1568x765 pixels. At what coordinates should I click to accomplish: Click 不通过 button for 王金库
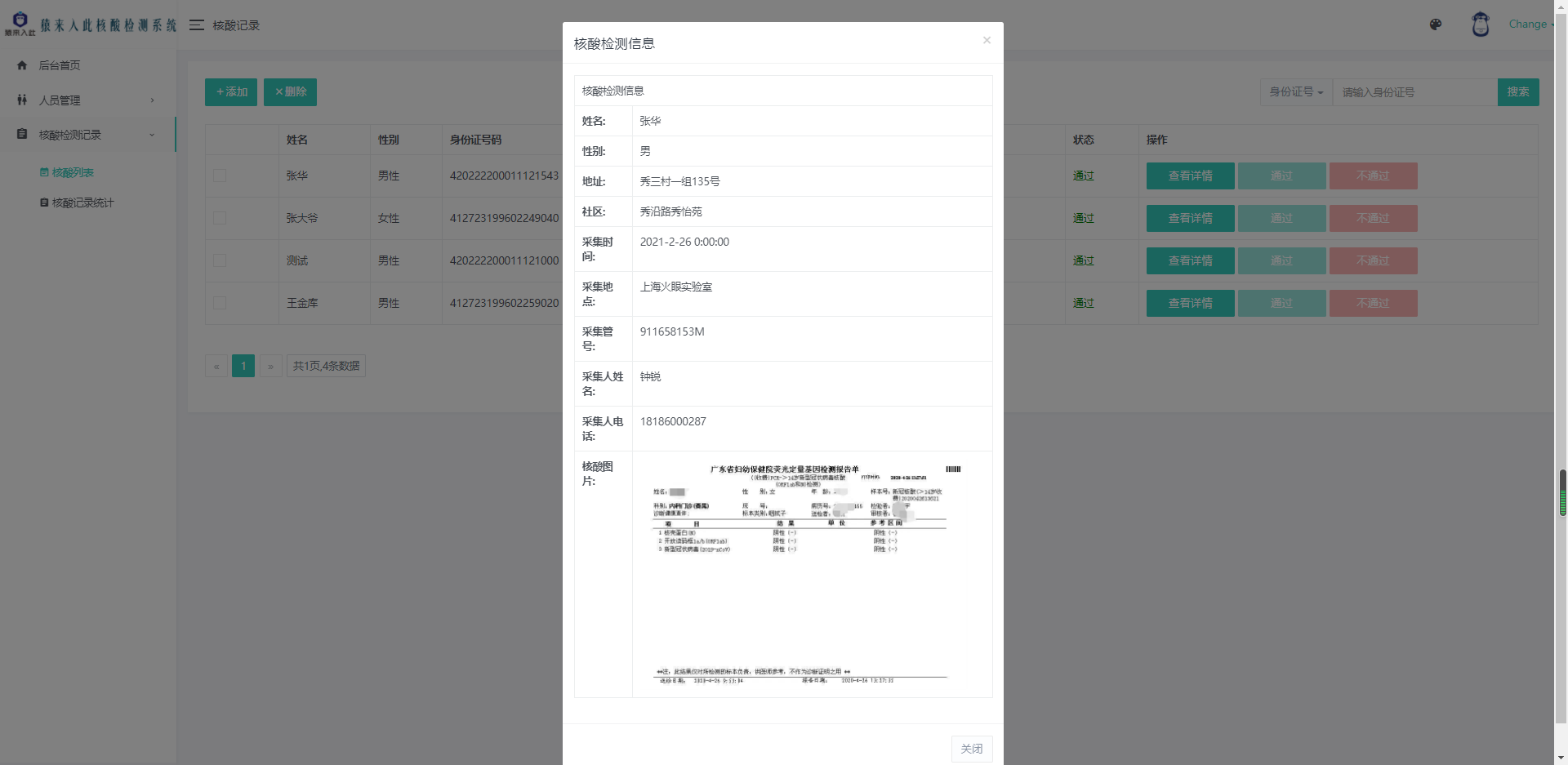(x=1373, y=303)
